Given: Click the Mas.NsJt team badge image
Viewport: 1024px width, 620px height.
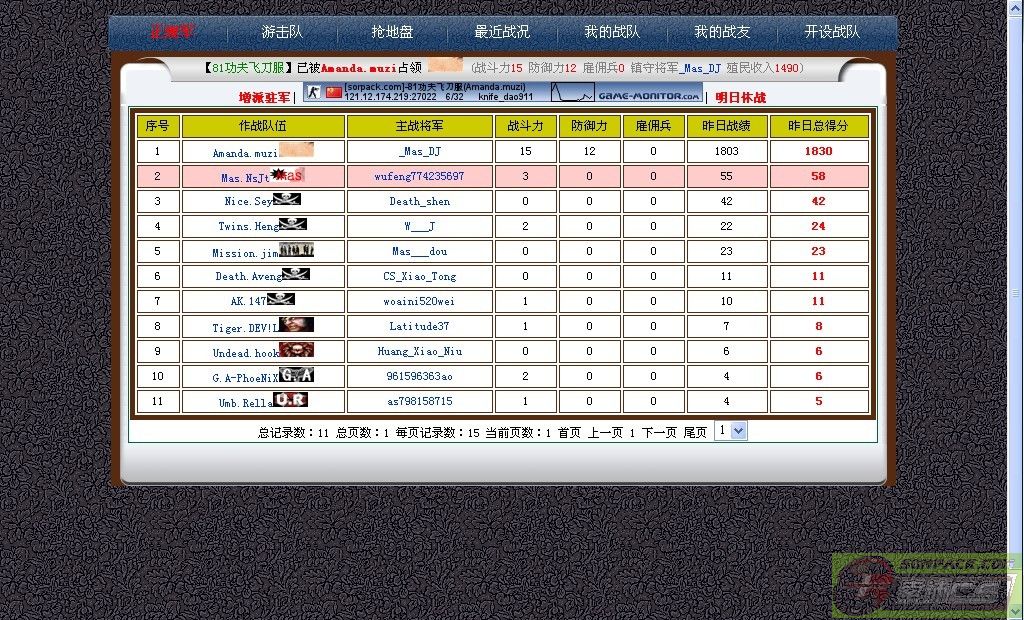Looking at the screenshot, I should click(287, 175).
